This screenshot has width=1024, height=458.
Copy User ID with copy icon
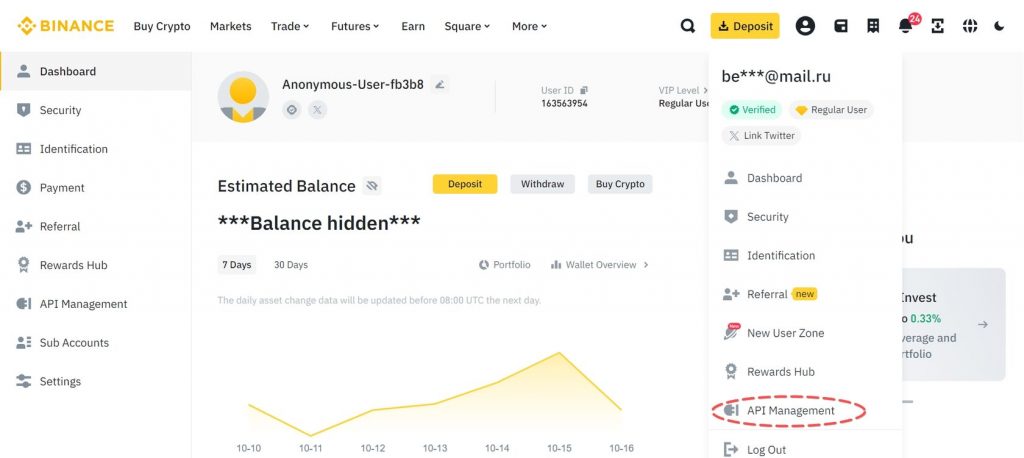(x=584, y=90)
